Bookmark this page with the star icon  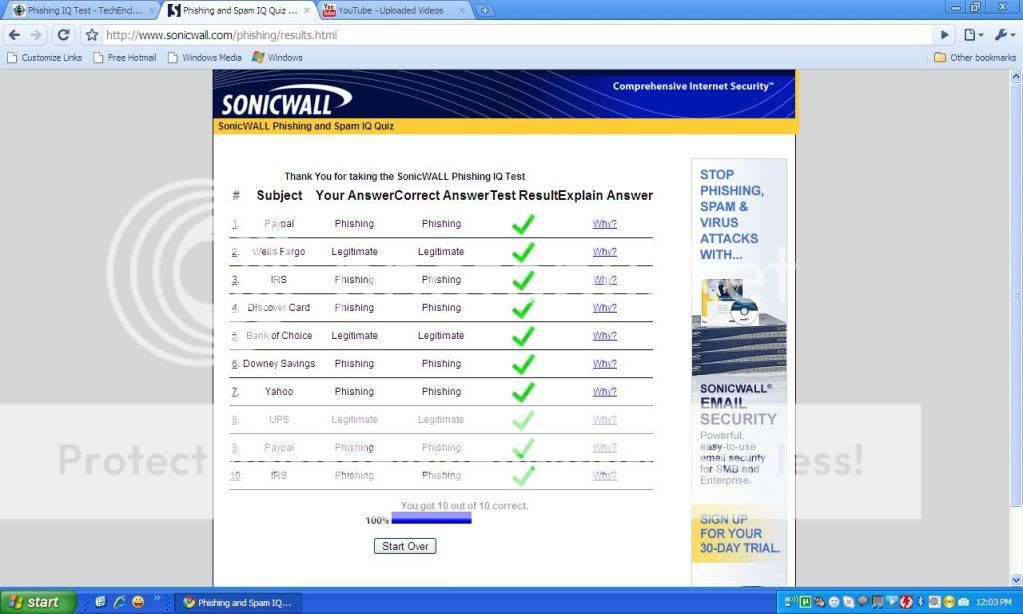pyautogui.click(x=92, y=35)
